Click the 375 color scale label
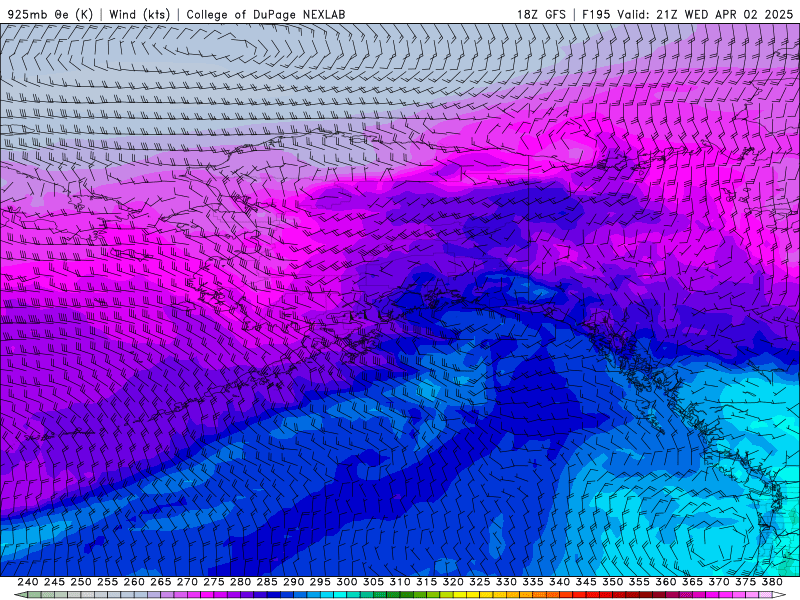800x600 pixels. (x=745, y=582)
